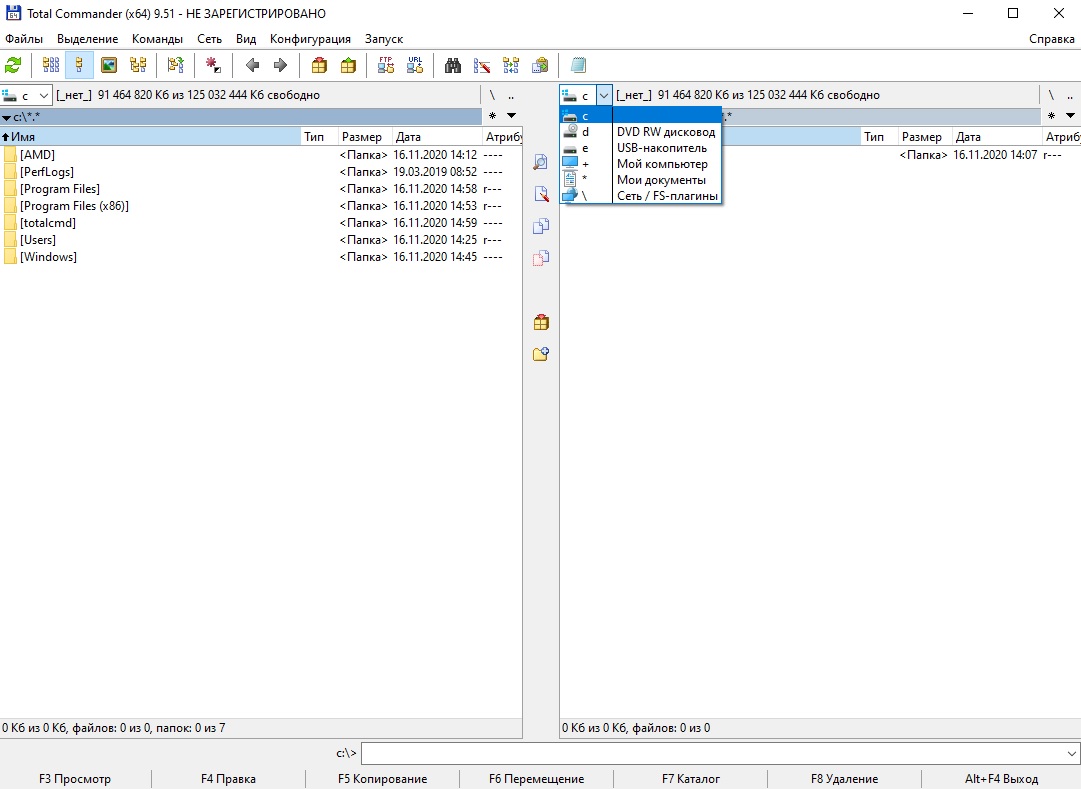Click F5 Копирование button
1081x789 pixels.
(383, 779)
